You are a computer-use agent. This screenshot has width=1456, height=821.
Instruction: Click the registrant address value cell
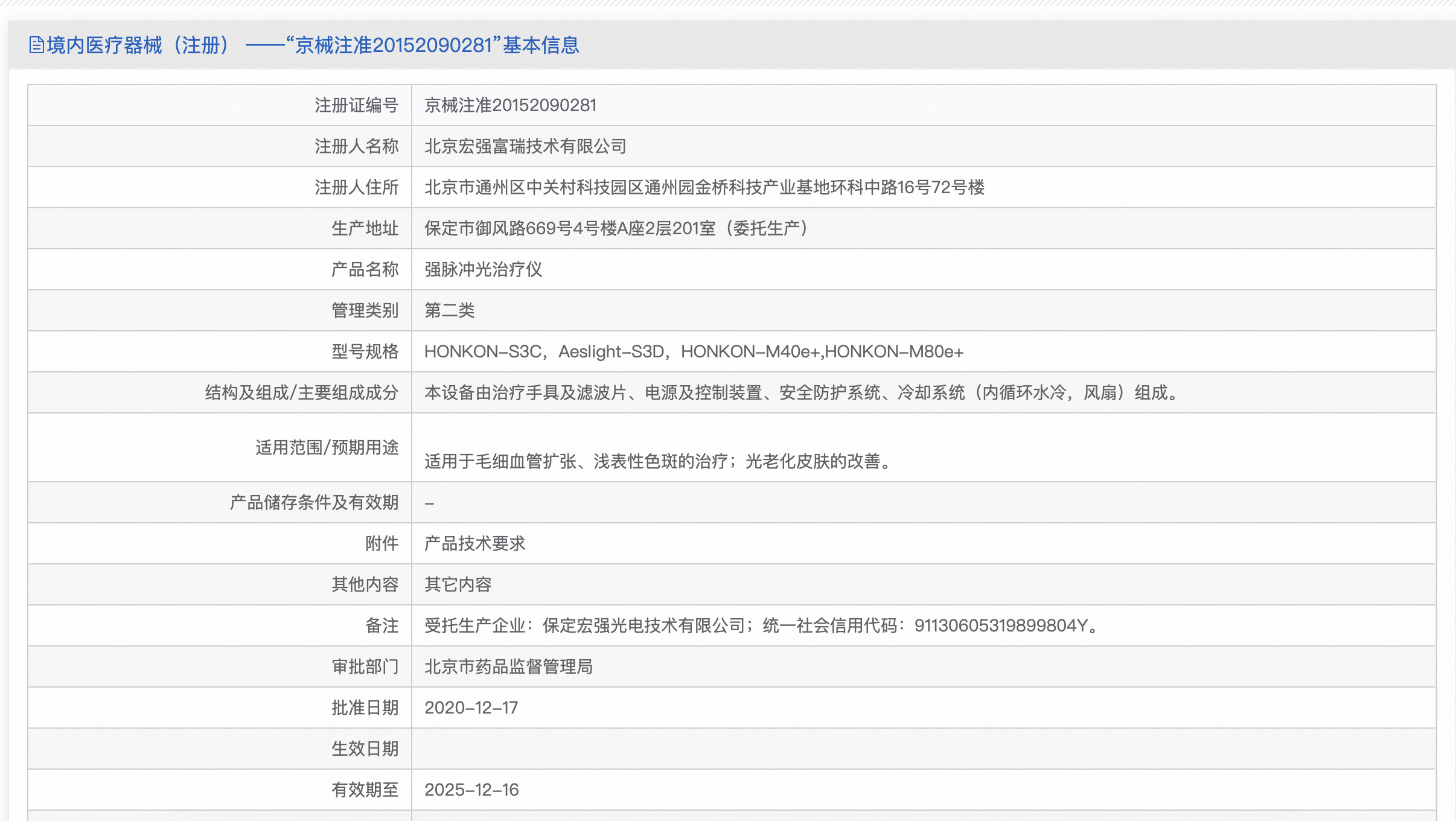(x=704, y=188)
